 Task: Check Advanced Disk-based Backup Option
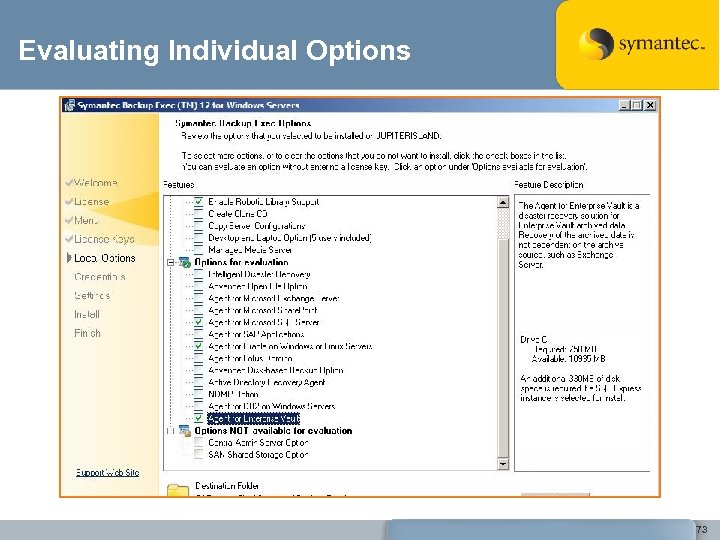point(198,370)
